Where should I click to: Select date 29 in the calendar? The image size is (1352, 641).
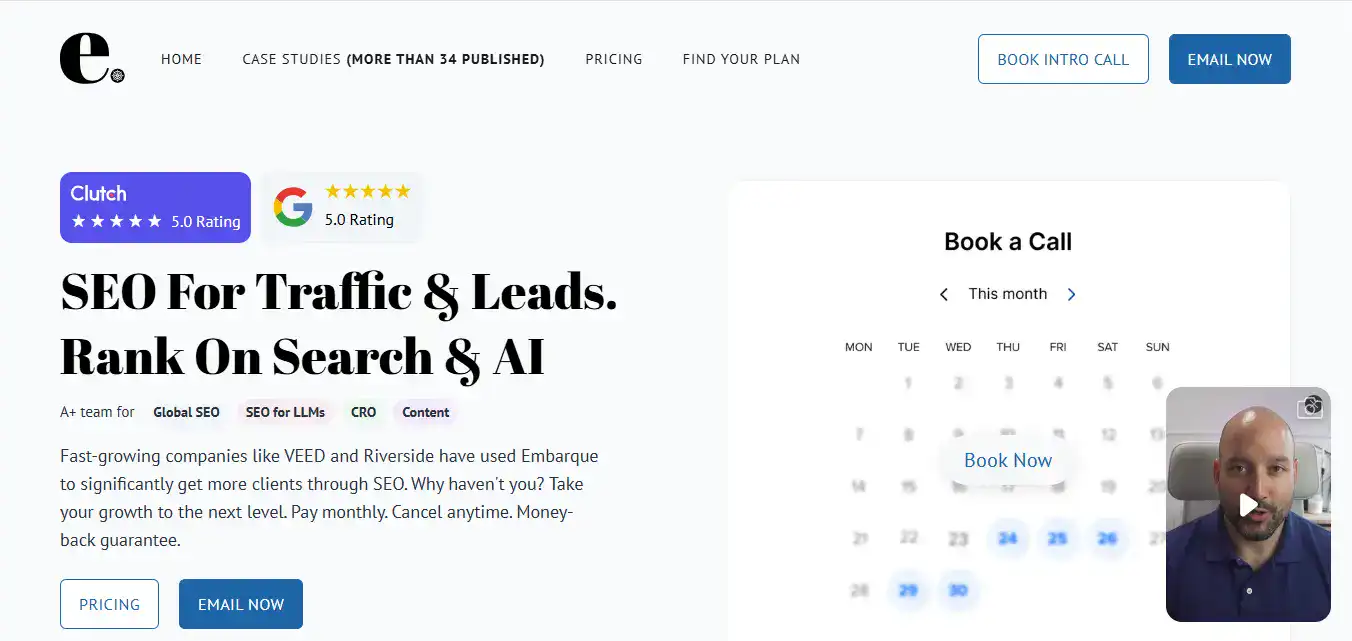point(908,590)
